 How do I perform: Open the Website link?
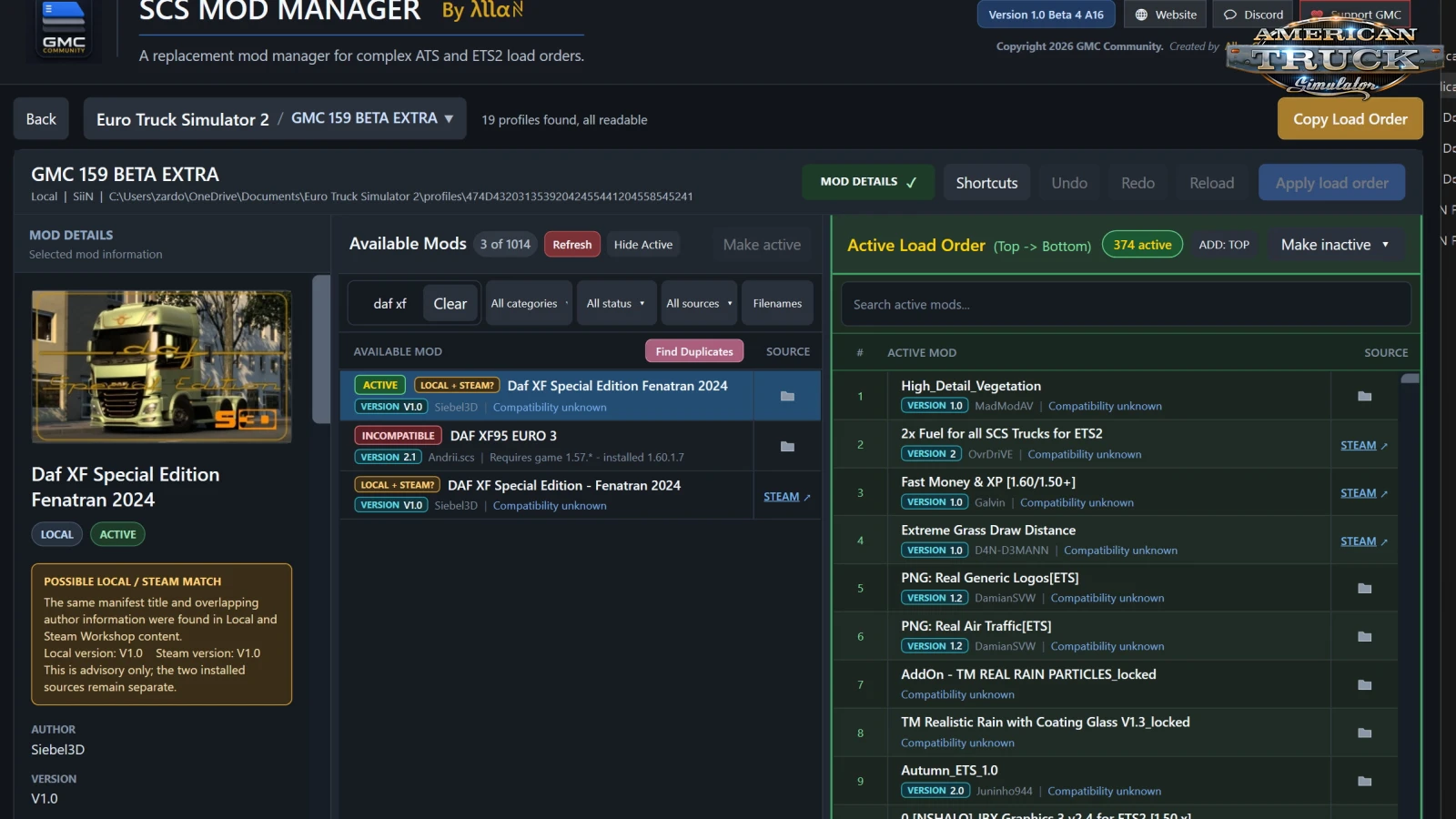click(x=1166, y=15)
